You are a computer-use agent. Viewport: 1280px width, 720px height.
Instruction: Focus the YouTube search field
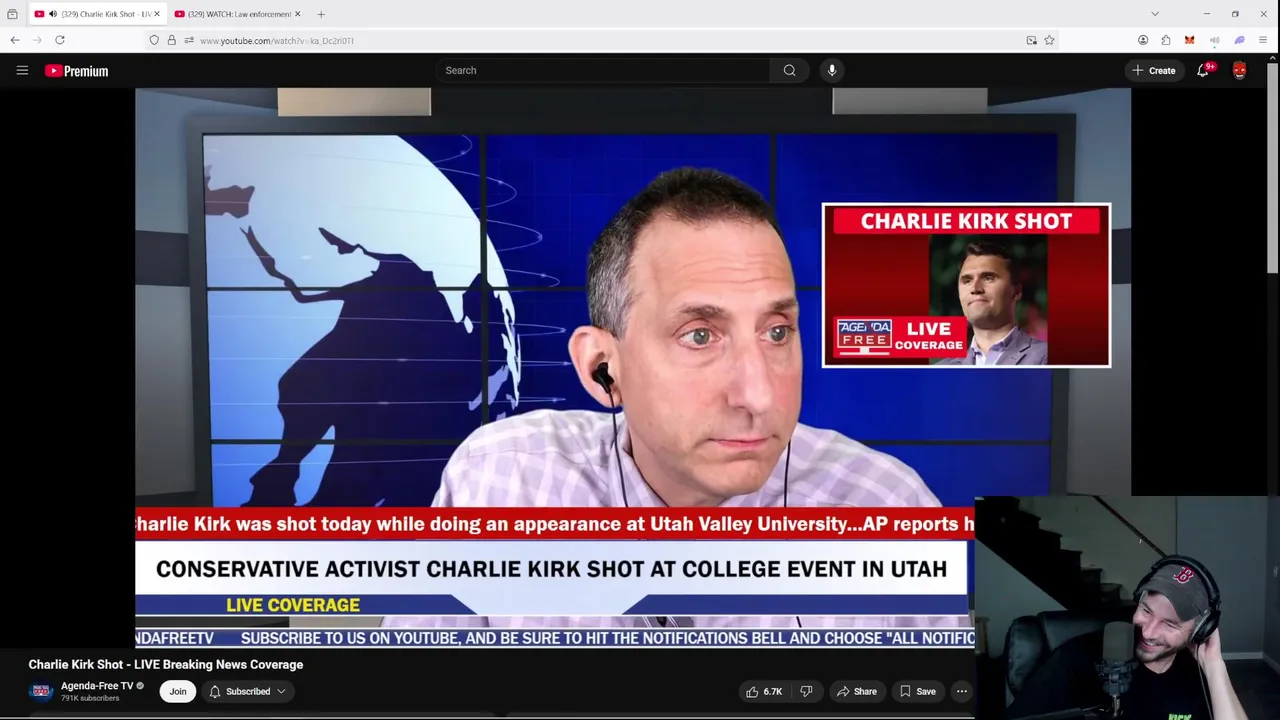tap(603, 70)
